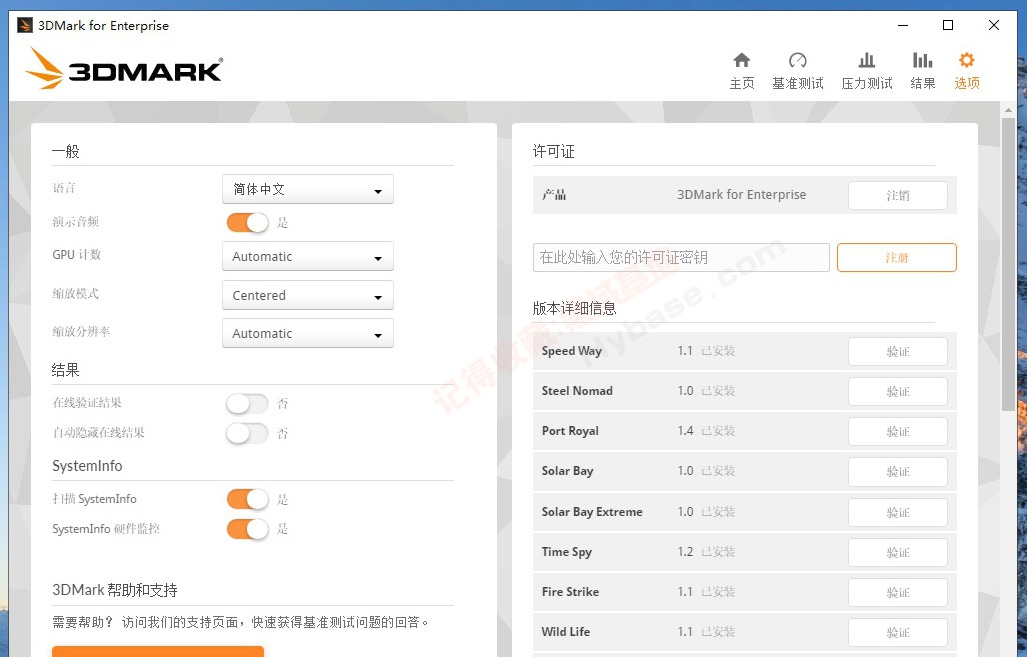
Task: Expand the scaling resolution (缩放分辨率) dropdown
Action: tap(307, 334)
